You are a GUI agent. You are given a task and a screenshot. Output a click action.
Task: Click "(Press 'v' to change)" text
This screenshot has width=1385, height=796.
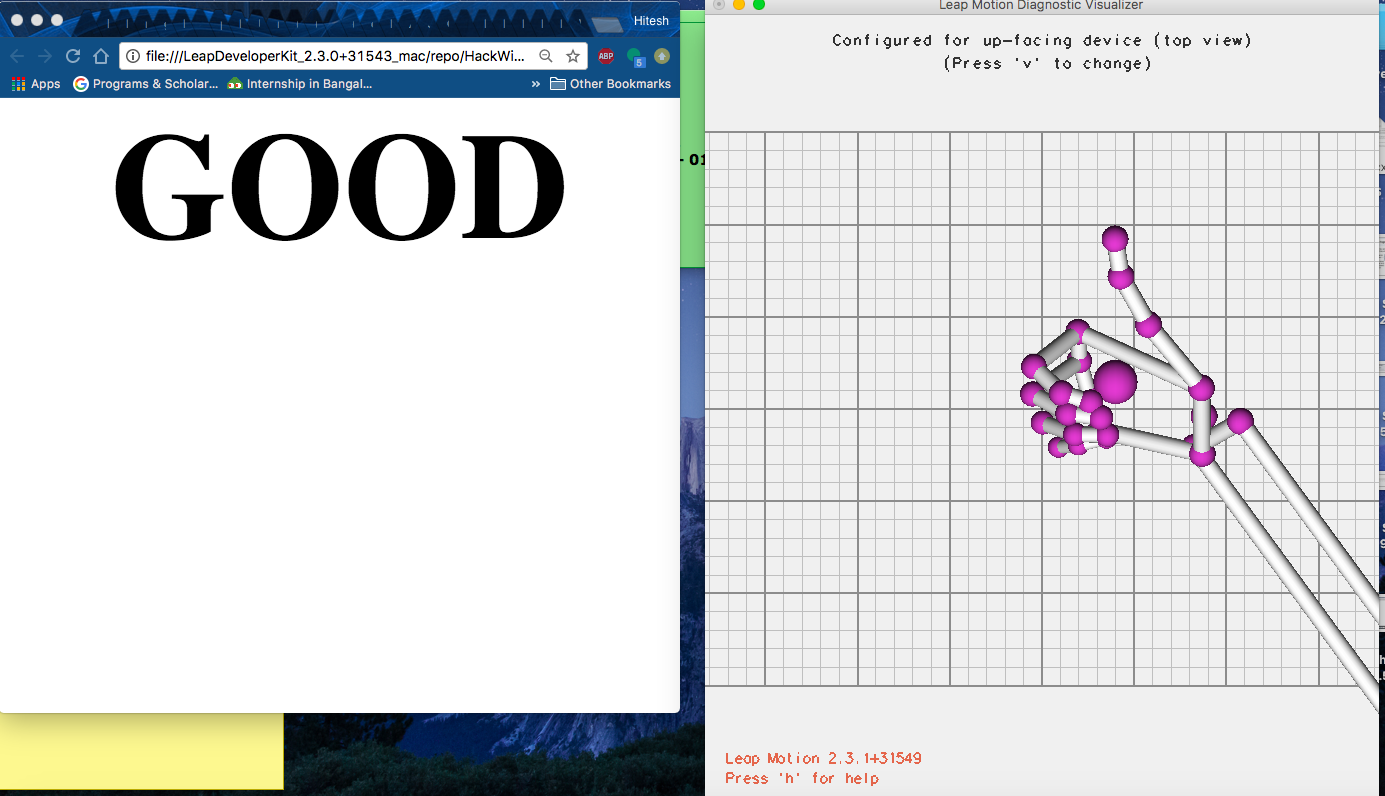[1047, 63]
